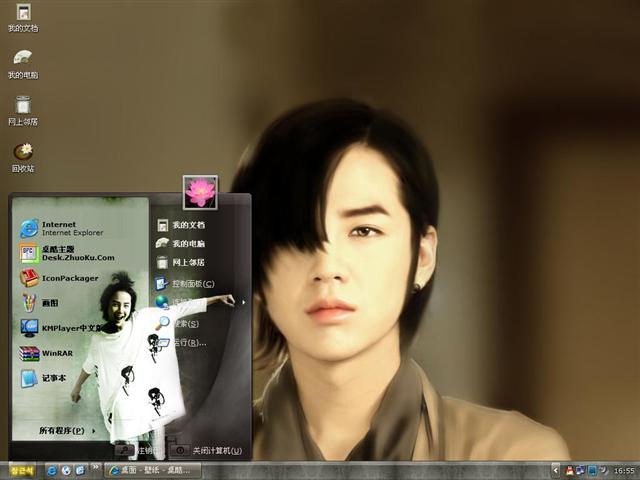Viewport: 640px width, 480px height.
Task: Open 网上邻居 in start menu right pane
Action: (x=180, y=262)
